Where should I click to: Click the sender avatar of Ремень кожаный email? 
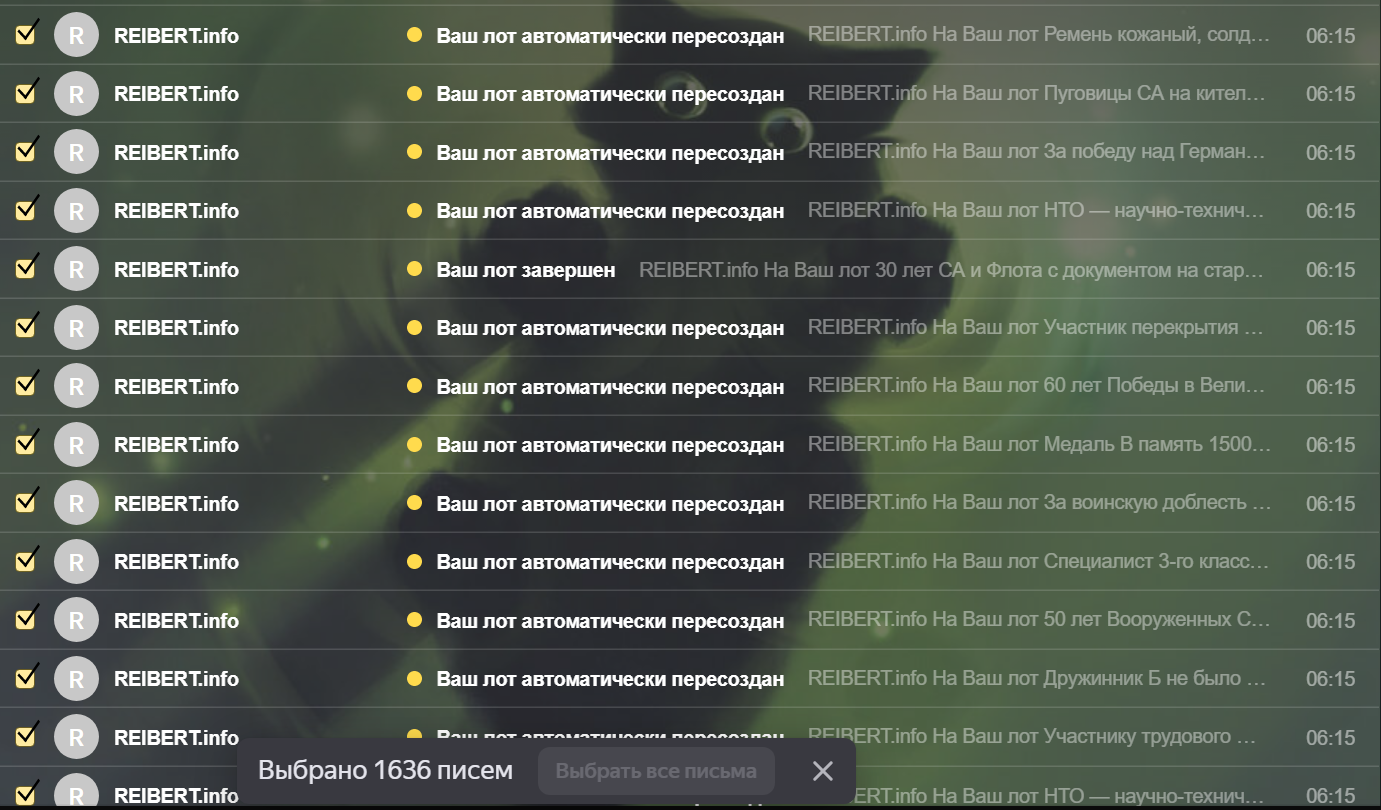(x=76, y=36)
